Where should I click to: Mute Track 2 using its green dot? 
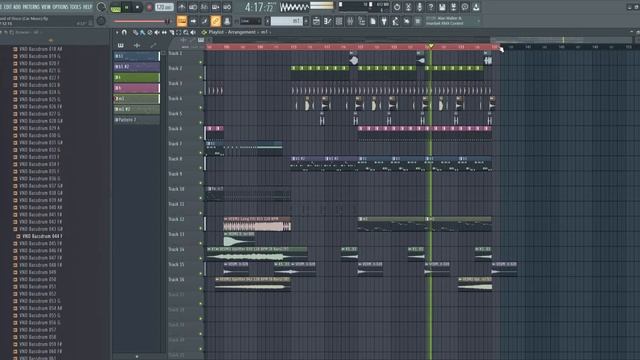(x=201, y=77)
